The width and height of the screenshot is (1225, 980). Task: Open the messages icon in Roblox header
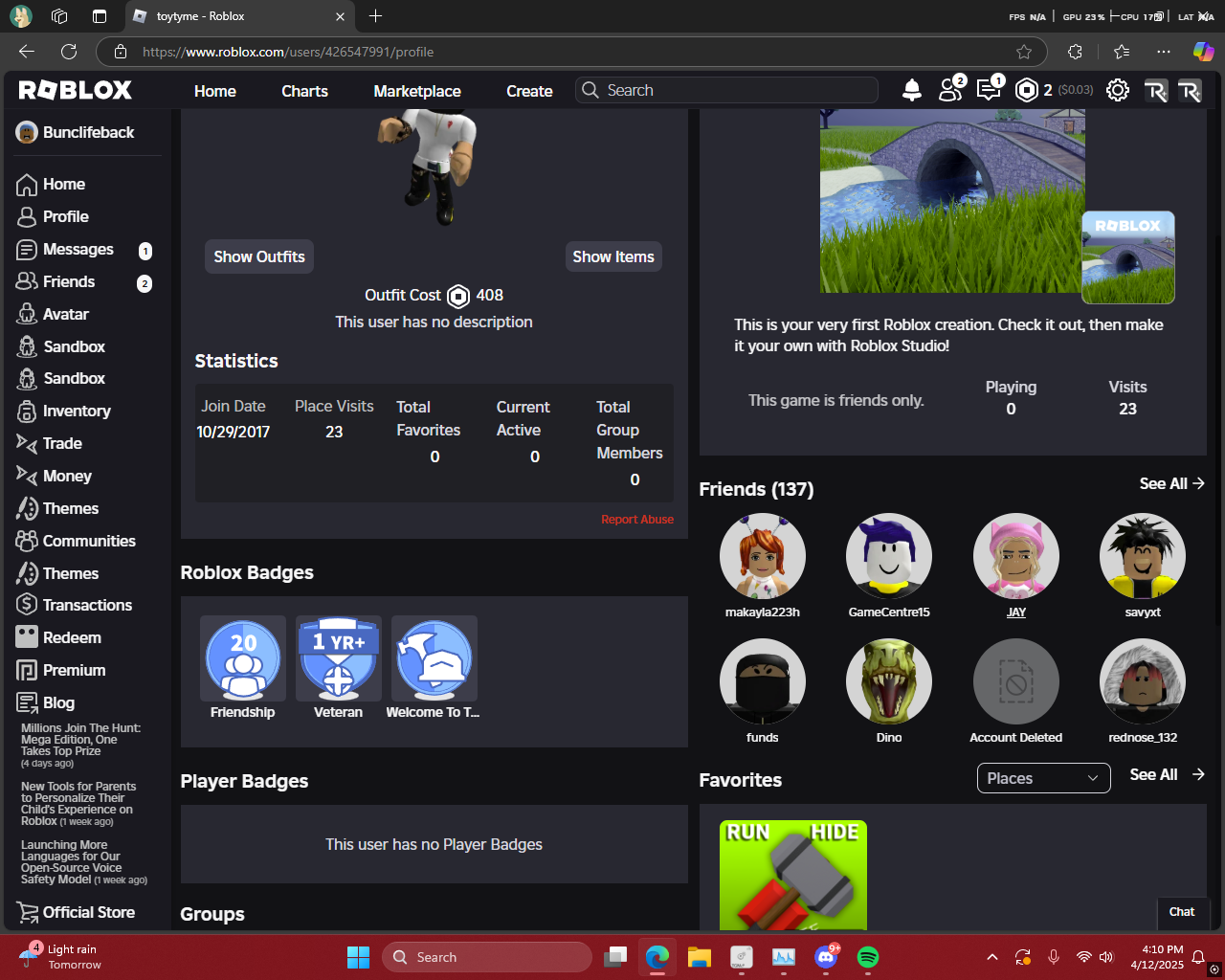[989, 89]
